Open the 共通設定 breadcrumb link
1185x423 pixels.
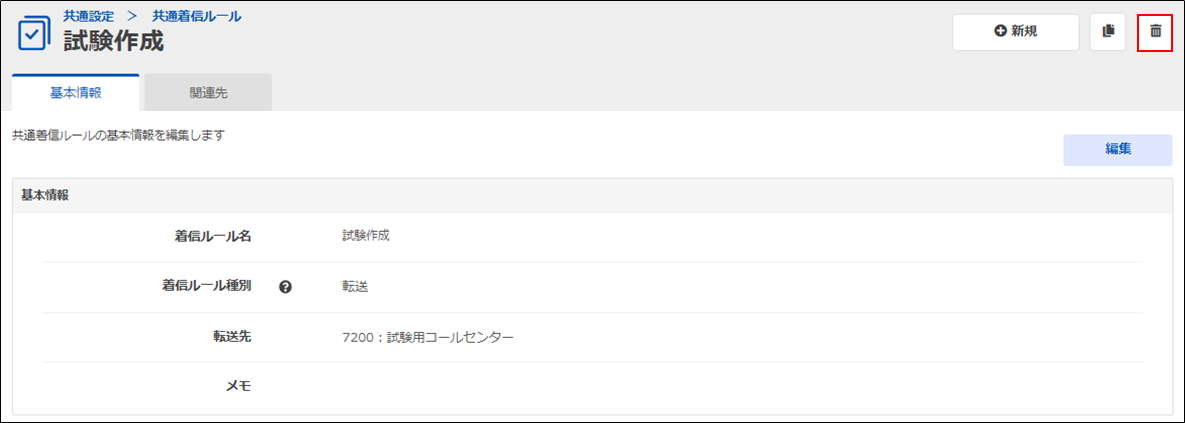point(88,16)
